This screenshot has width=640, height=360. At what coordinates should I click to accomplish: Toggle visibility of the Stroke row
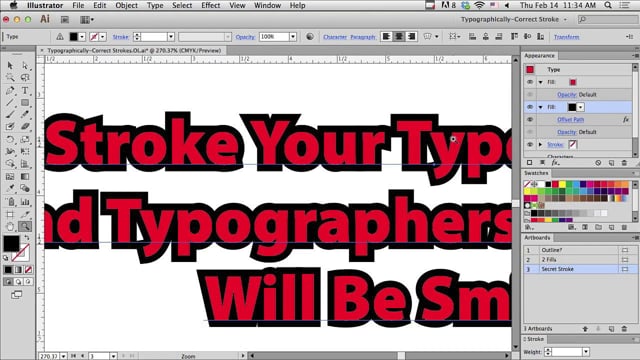pyautogui.click(x=530, y=144)
